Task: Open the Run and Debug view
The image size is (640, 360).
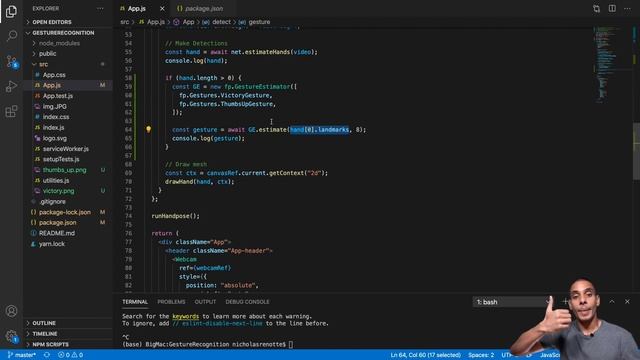Action: coord(11,86)
